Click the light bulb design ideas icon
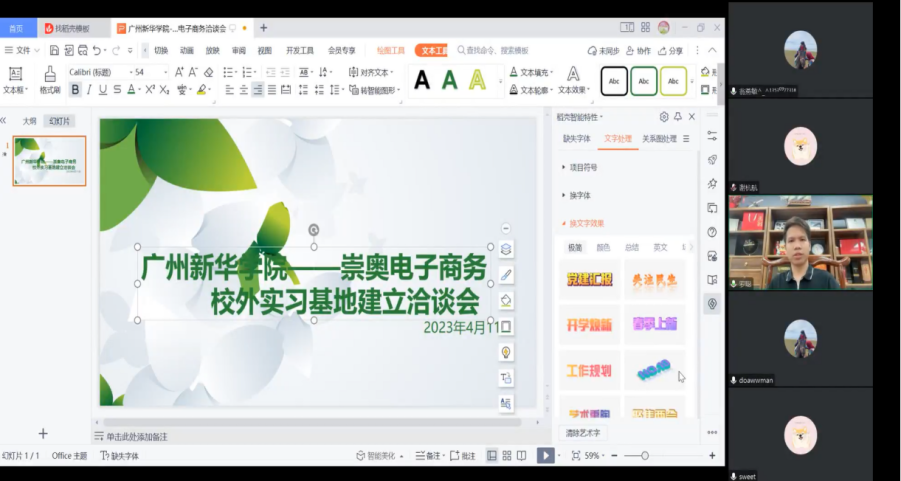 (506, 352)
